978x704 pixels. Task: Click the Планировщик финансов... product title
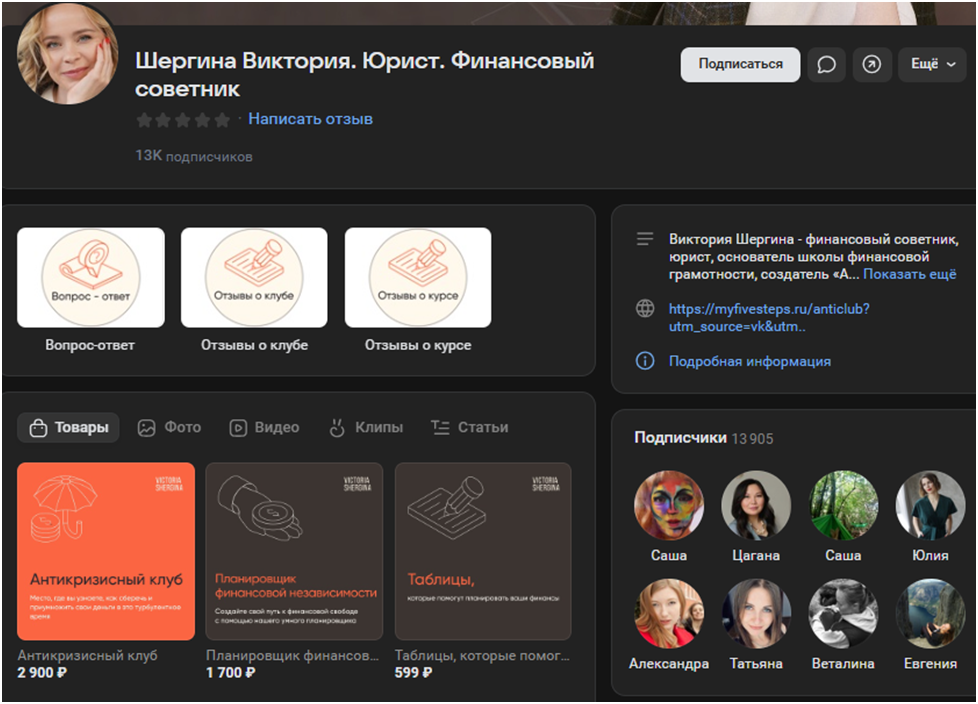click(x=293, y=655)
